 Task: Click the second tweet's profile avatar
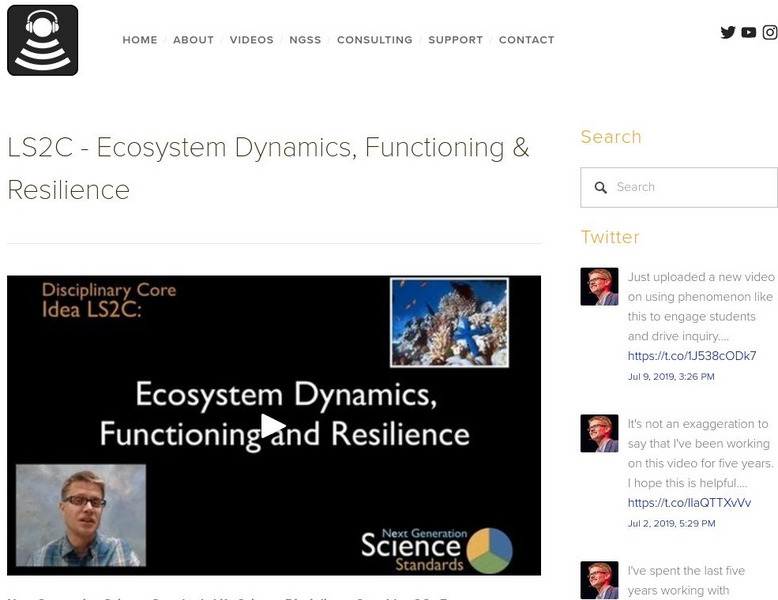pyautogui.click(x=599, y=433)
